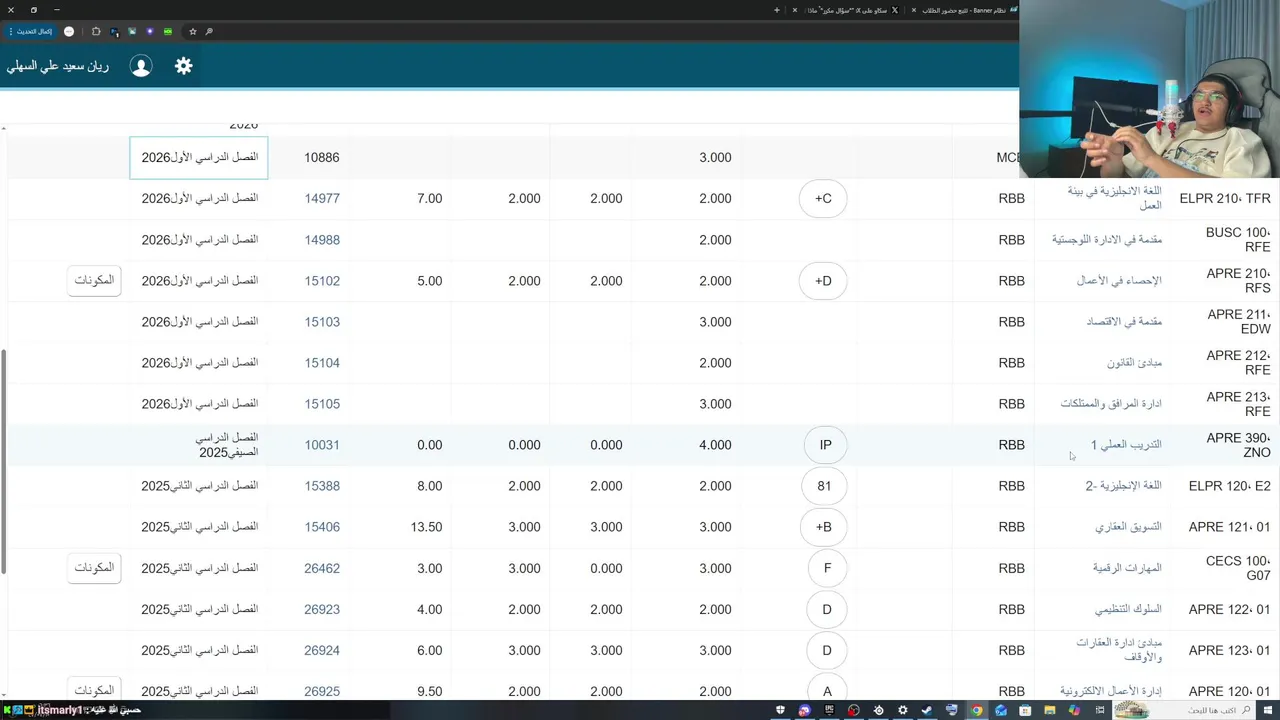This screenshot has height=720, width=1280.
Task: Open Microsoft Store in the taskbar
Action: (x=1025, y=710)
